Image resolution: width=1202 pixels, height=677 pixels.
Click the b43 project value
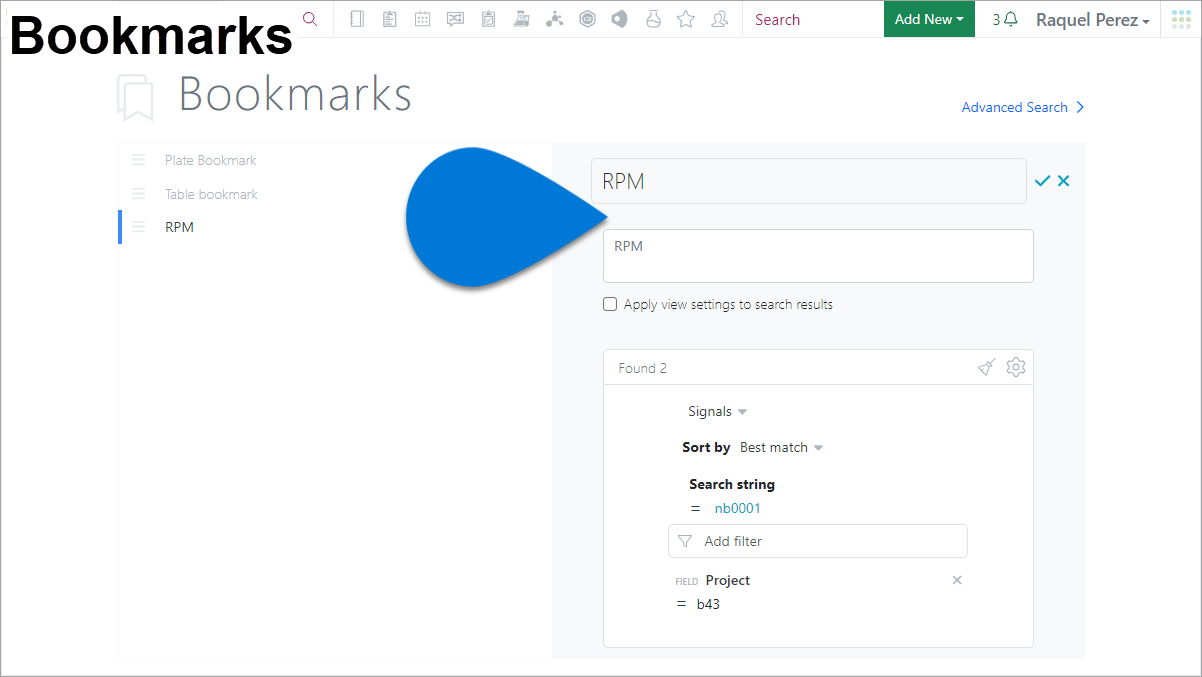pos(708,604)
